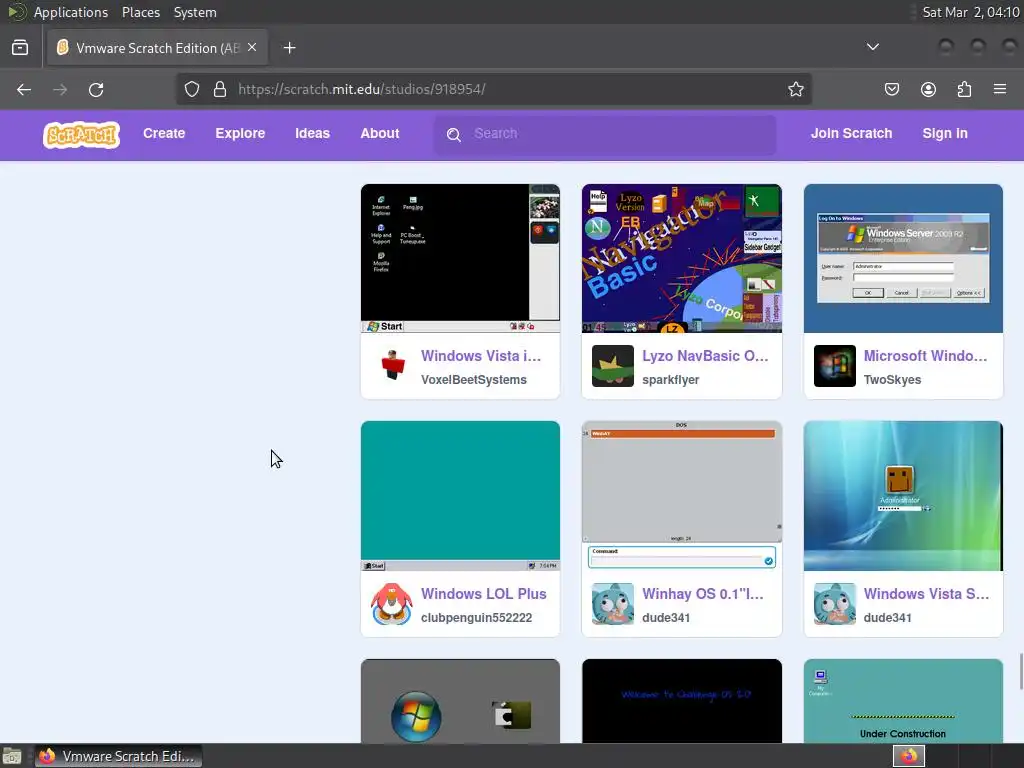Click Sign in link
1024x768 pixels.
click(x=945, y=133)
